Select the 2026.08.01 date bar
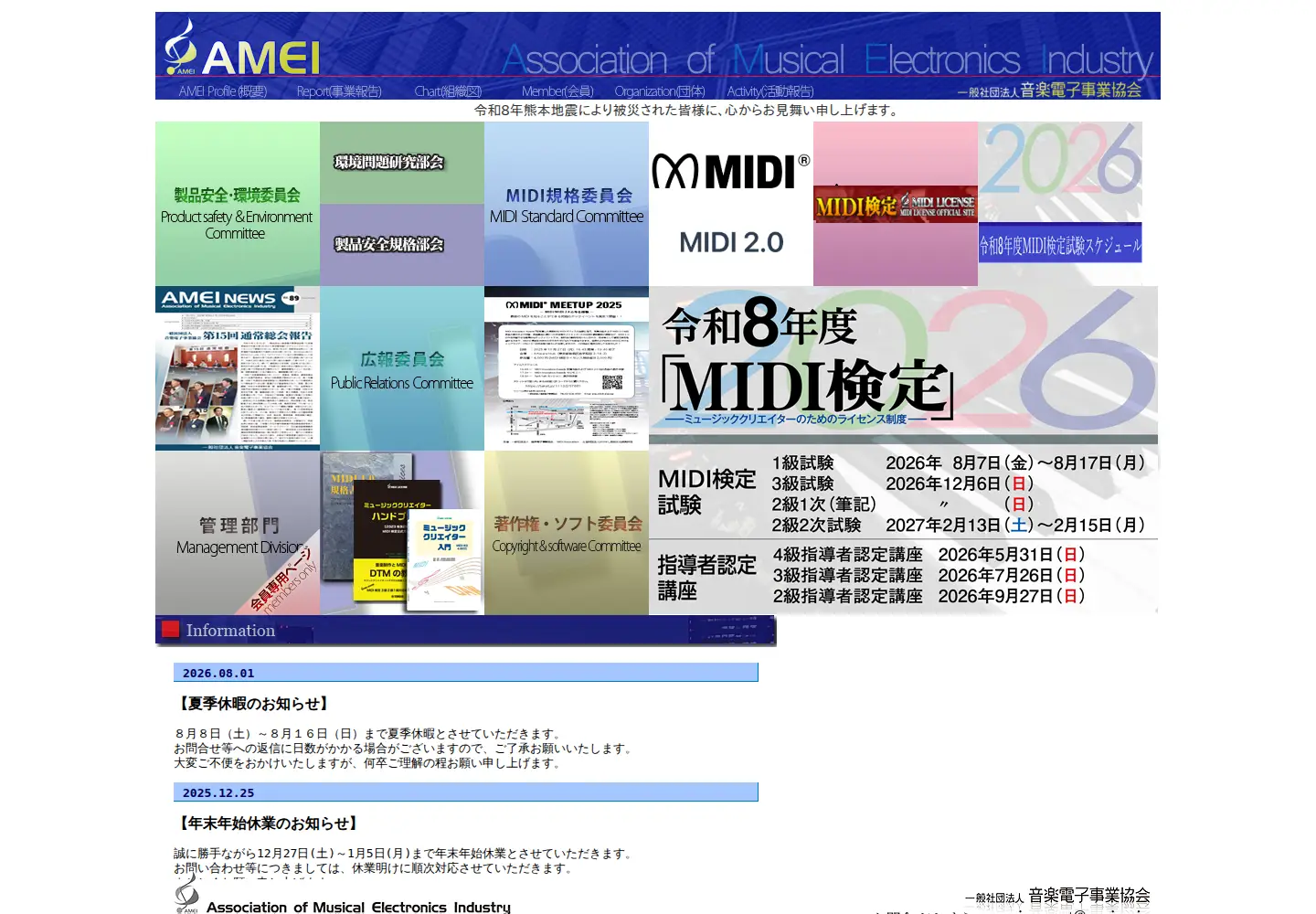Viewport: 1316px width, 914px height. [x=466, y=673]
